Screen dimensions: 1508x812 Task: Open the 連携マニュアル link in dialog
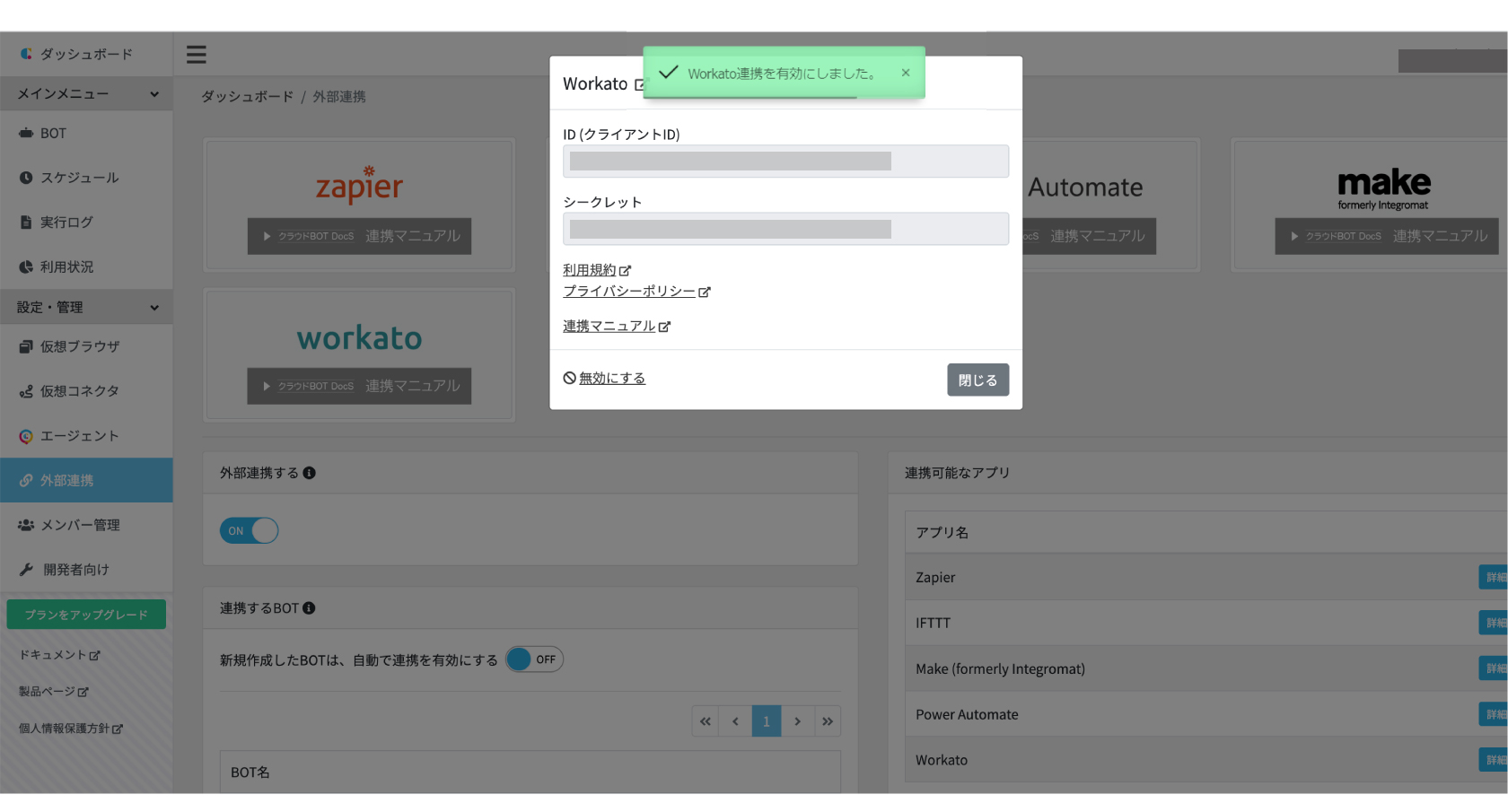point(617,327)
